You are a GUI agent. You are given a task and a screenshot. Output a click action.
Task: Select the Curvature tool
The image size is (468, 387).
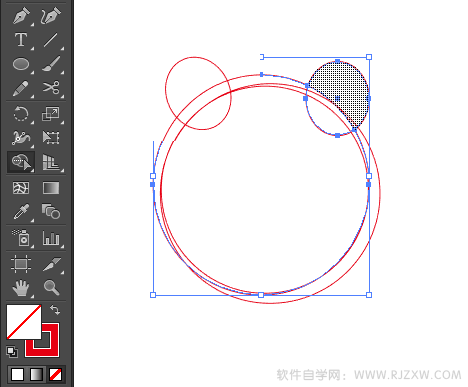51,16
